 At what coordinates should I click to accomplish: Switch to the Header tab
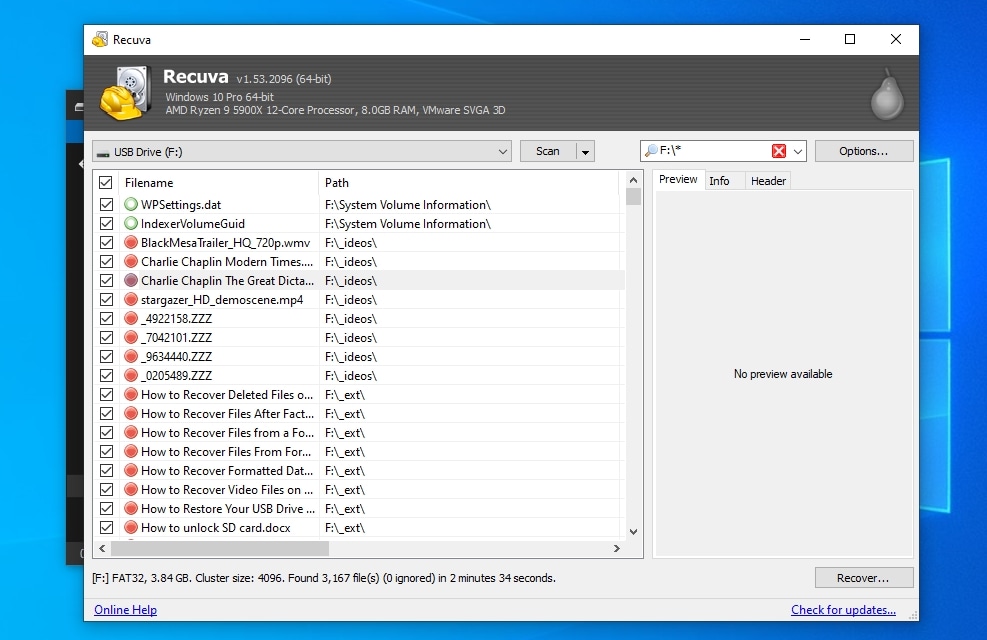tap(768, 181)
